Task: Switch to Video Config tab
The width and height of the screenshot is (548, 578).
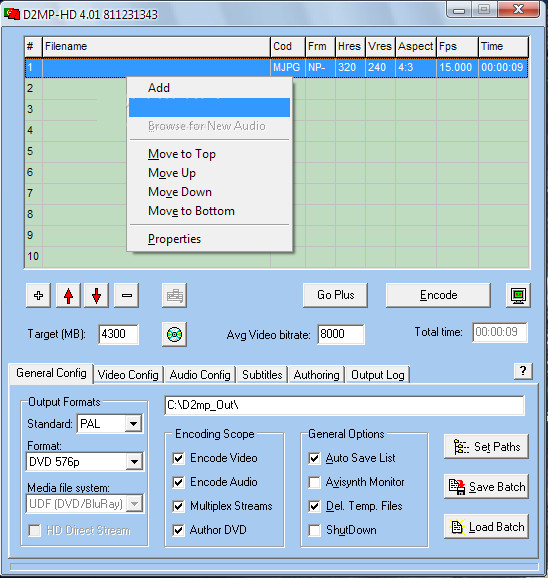Action: click(x=128, y=375)
